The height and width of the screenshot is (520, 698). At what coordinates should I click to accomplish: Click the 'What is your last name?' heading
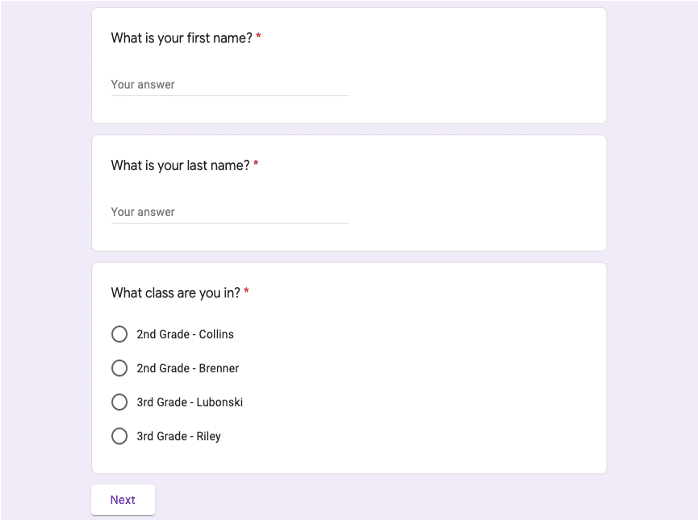click(x=180, y=166)
